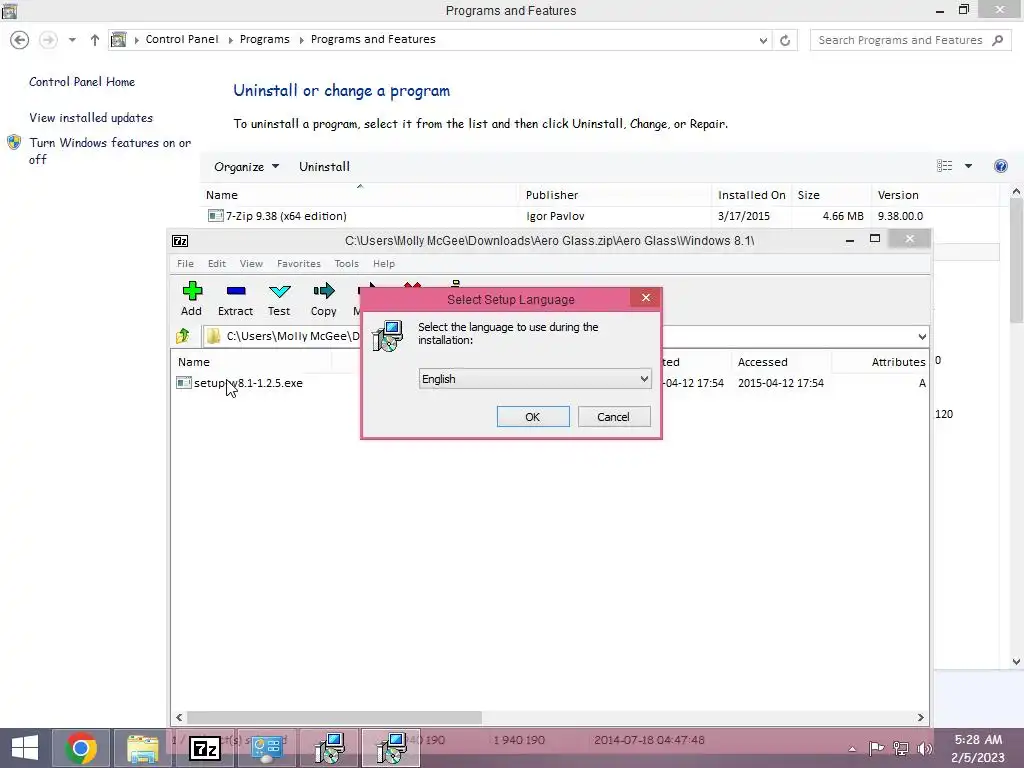Click the Add toolbar icon in 7-Zip
Screen dimensions: 1024x768
192,291
